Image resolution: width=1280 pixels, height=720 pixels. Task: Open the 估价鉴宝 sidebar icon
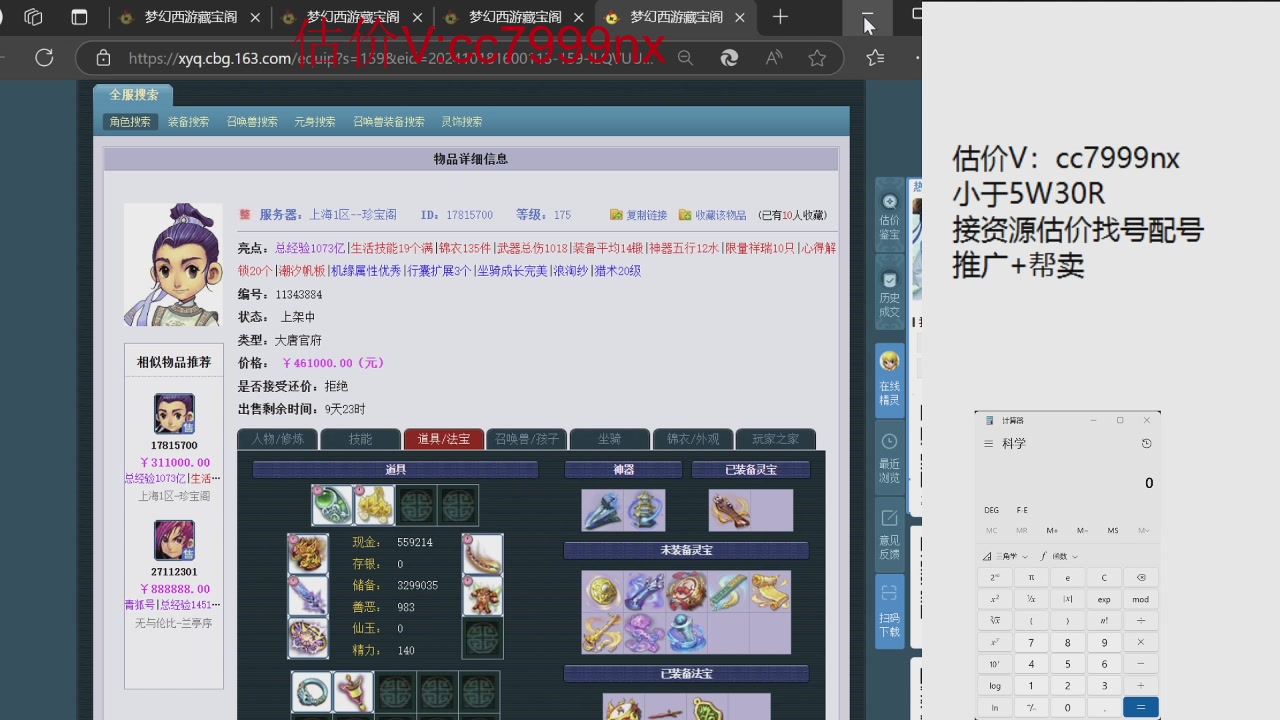[x=889, y=217]
